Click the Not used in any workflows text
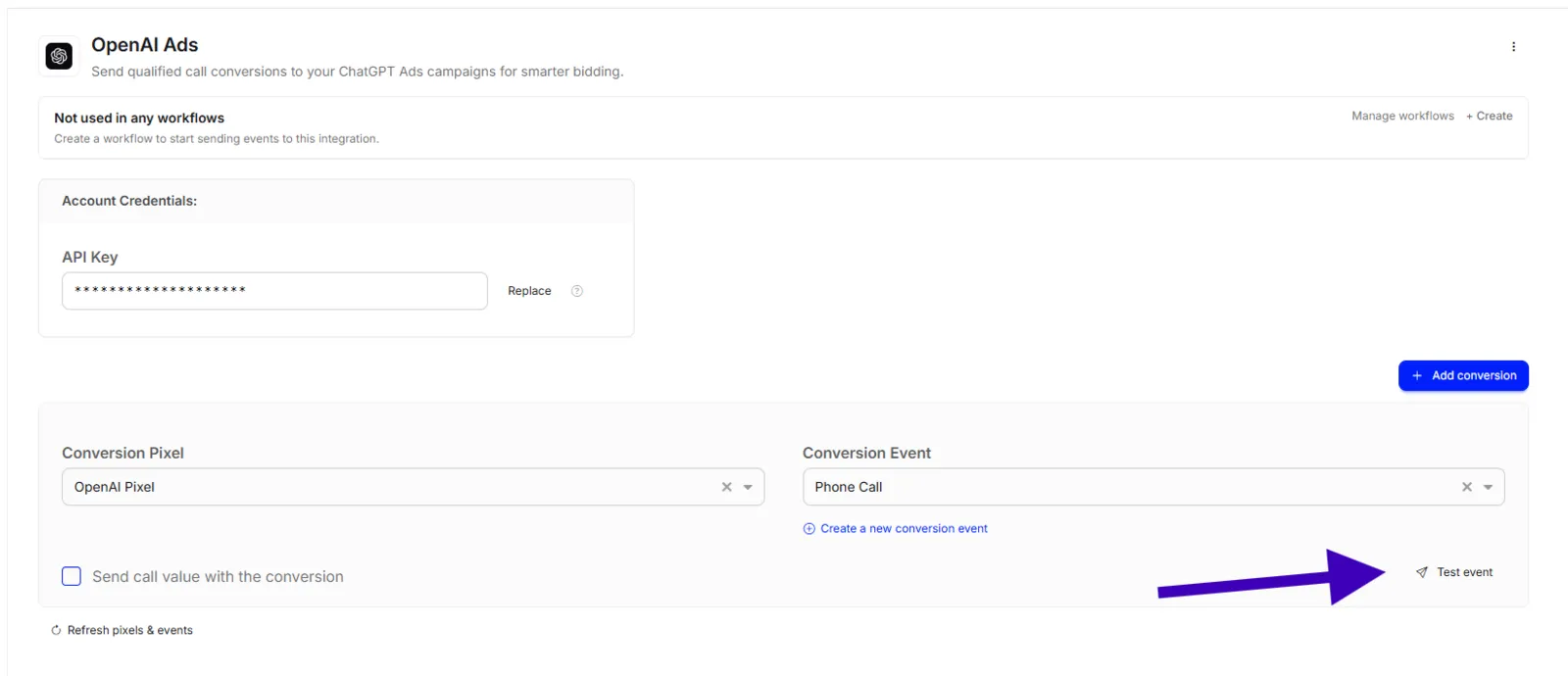Screen dimensions: 1568x676 click(139, 118)
